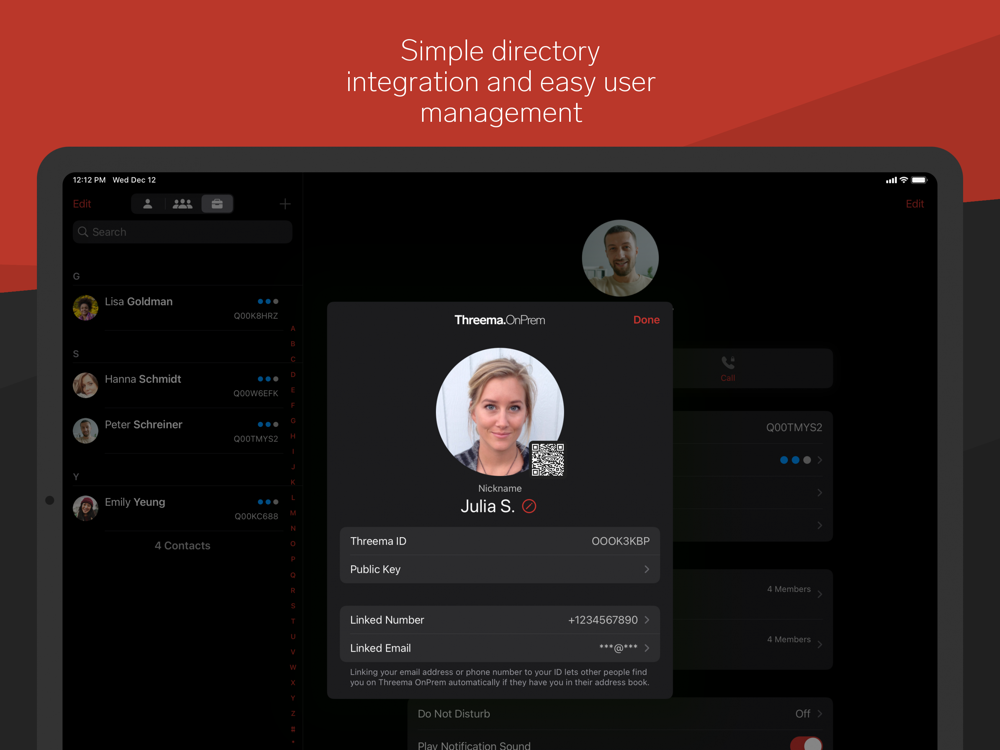The image size is (1000, 750).
Task: Tap Done in the profile dialog
Action: coord(646,320)
